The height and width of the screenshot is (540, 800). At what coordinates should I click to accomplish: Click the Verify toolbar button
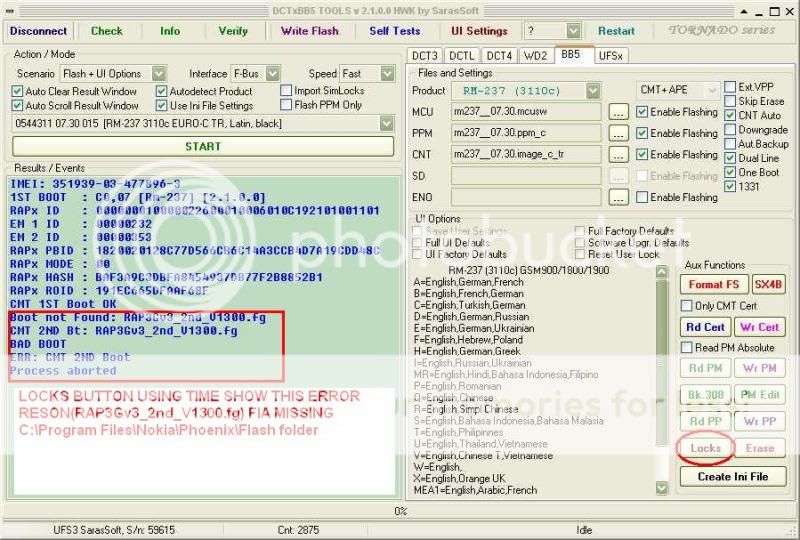233,31
